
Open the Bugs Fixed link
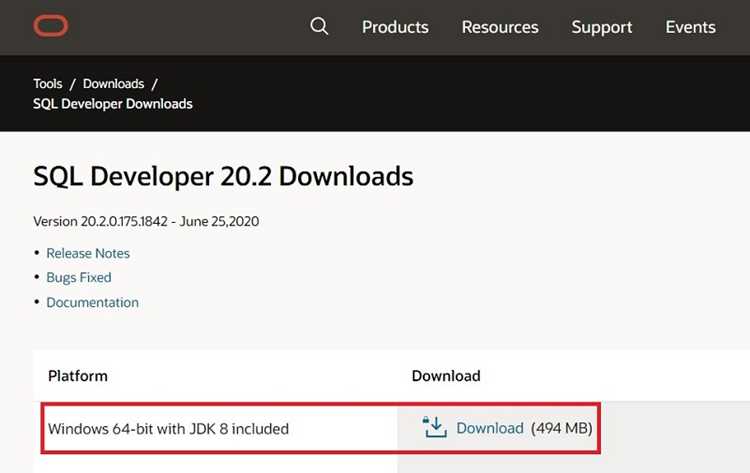click(79, 277)
